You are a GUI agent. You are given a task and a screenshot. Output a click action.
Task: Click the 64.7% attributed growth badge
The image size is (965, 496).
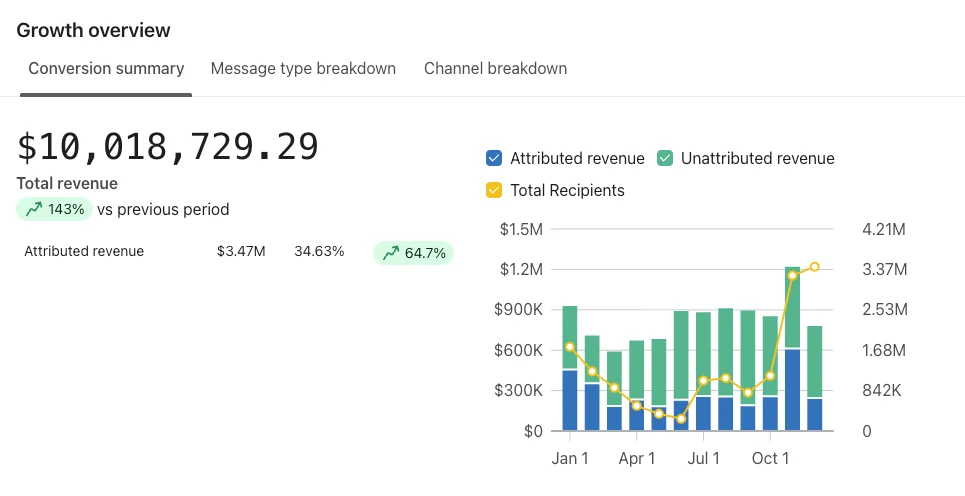[x=414, y=253]
